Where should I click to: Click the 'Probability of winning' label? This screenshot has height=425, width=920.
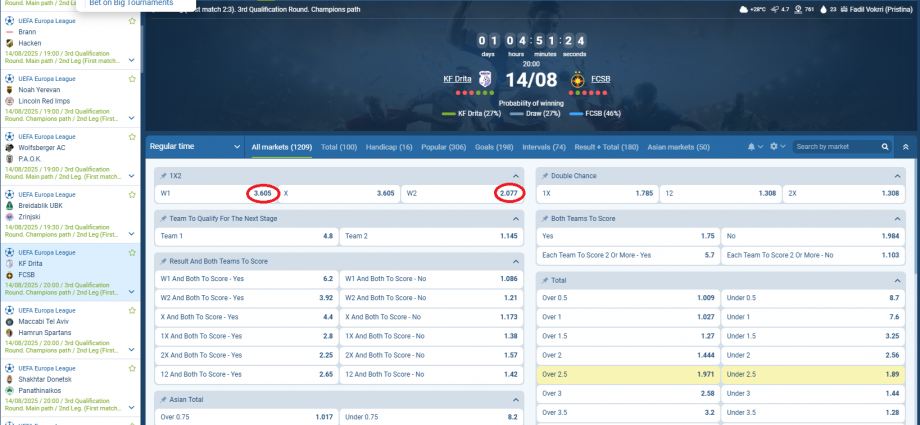coord(531,103)
